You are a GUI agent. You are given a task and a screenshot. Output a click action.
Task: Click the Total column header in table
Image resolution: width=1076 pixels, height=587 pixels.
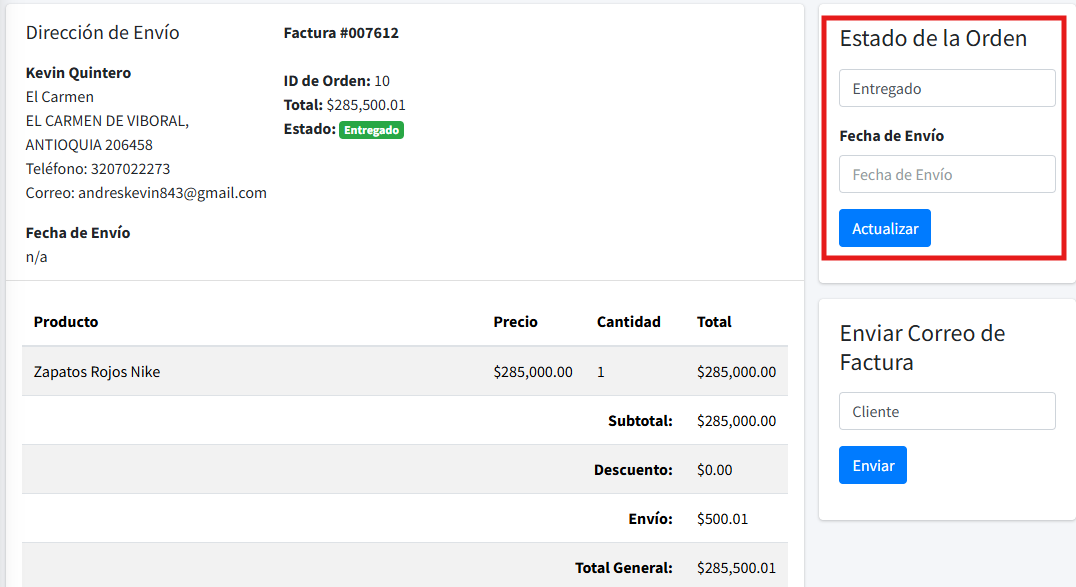click(x=714, y=322)
